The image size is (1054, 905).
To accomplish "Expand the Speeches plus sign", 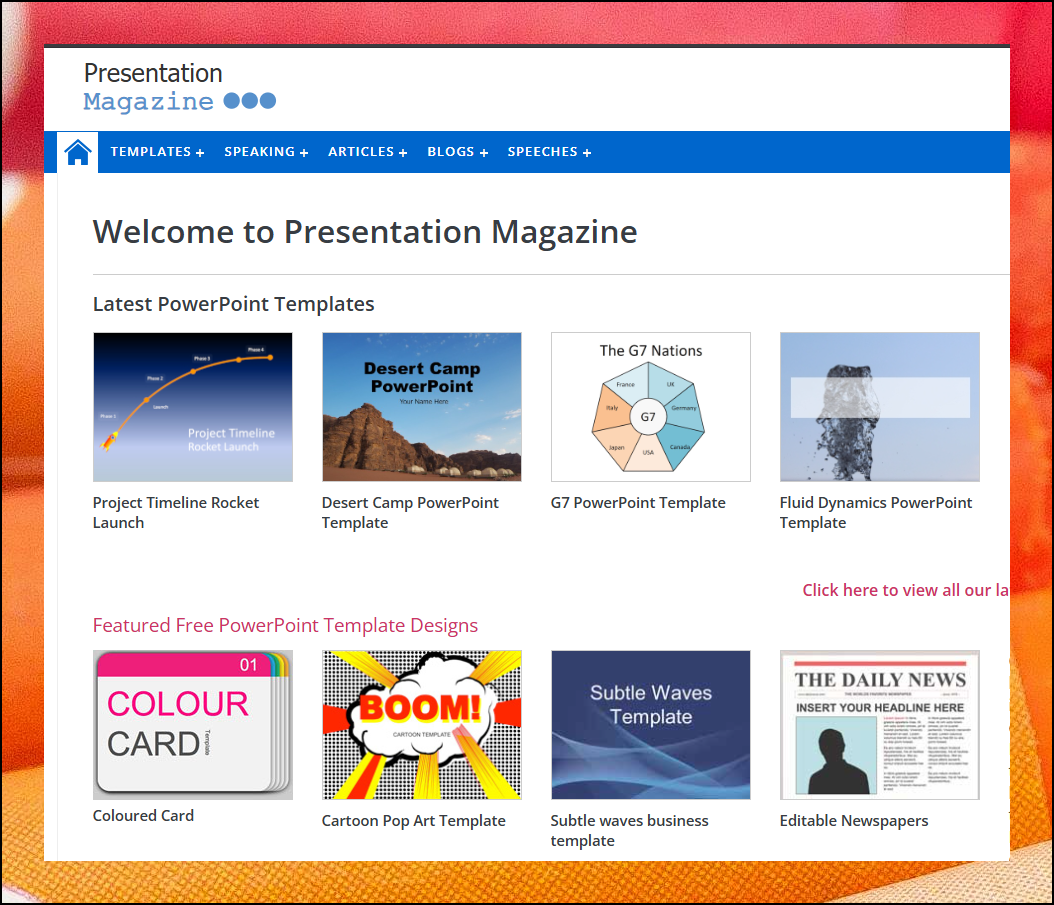I will click(587, 153).
